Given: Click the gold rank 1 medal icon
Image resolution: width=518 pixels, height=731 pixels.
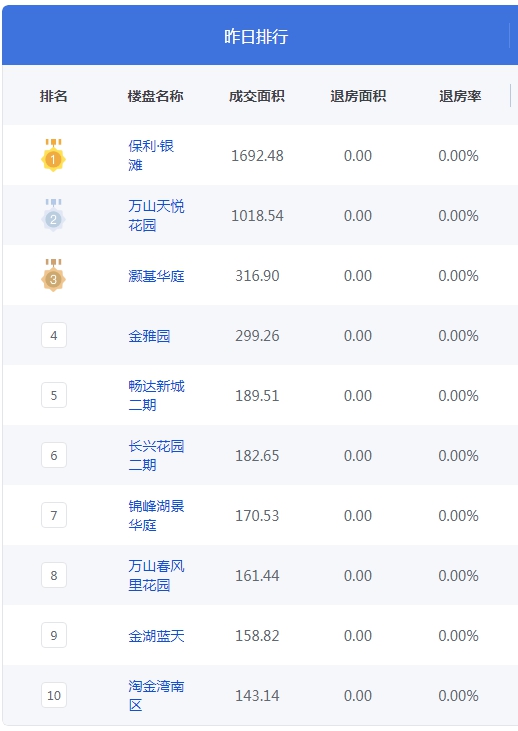Looking at the screenshot, I should [x=53, y=155].
